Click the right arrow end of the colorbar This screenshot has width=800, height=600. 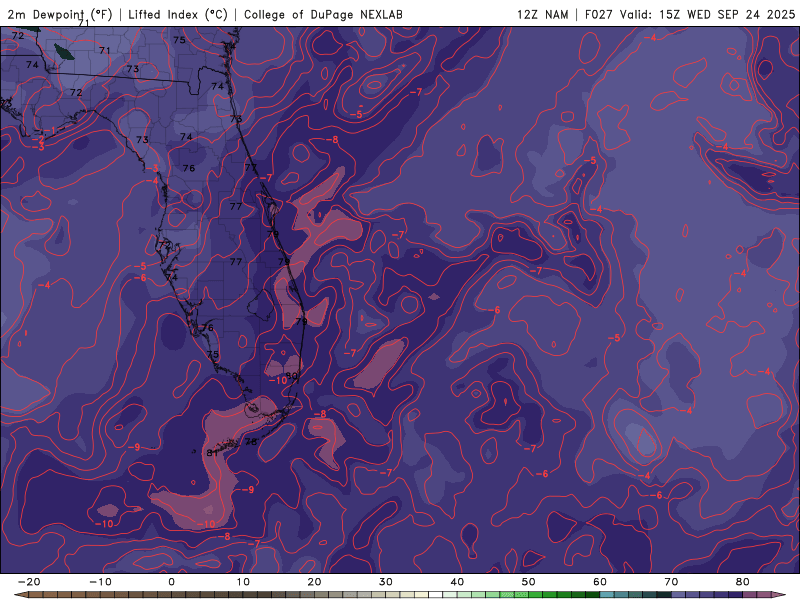point(780,595)
